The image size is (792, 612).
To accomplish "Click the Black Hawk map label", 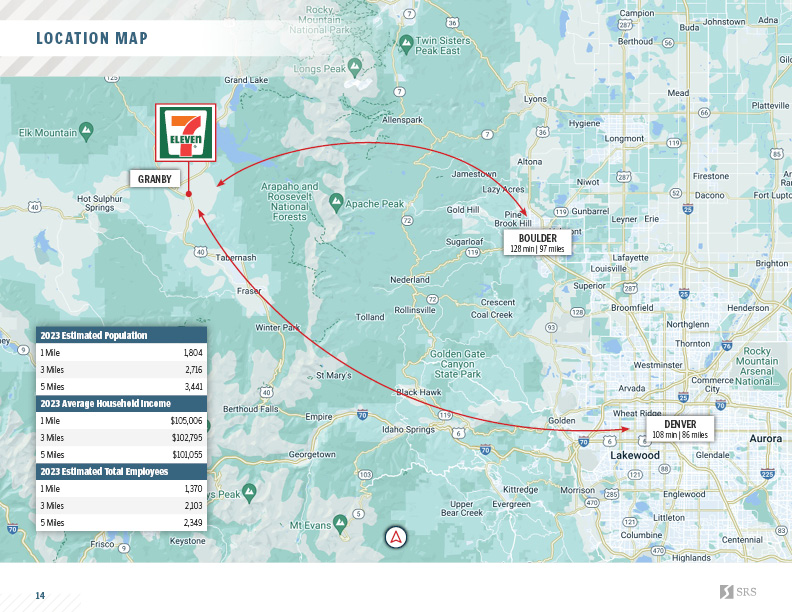I will 419,392.
